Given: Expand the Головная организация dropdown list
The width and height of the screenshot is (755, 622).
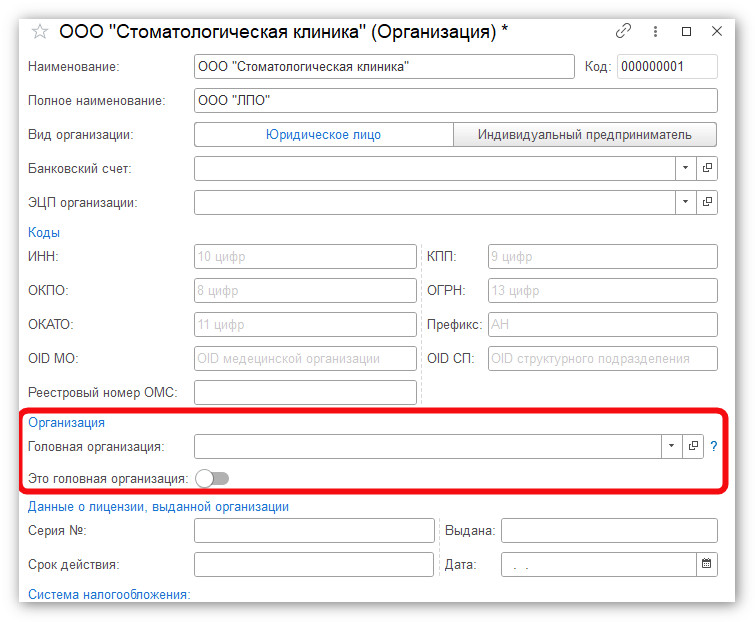Looking at the screenshot, I should [671, 446].
